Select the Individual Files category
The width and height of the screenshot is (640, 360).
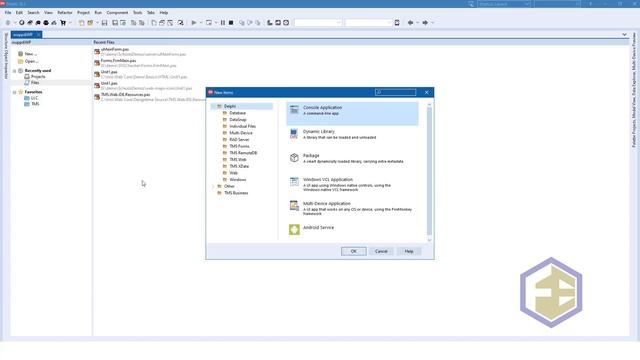[x=242, y=126]
